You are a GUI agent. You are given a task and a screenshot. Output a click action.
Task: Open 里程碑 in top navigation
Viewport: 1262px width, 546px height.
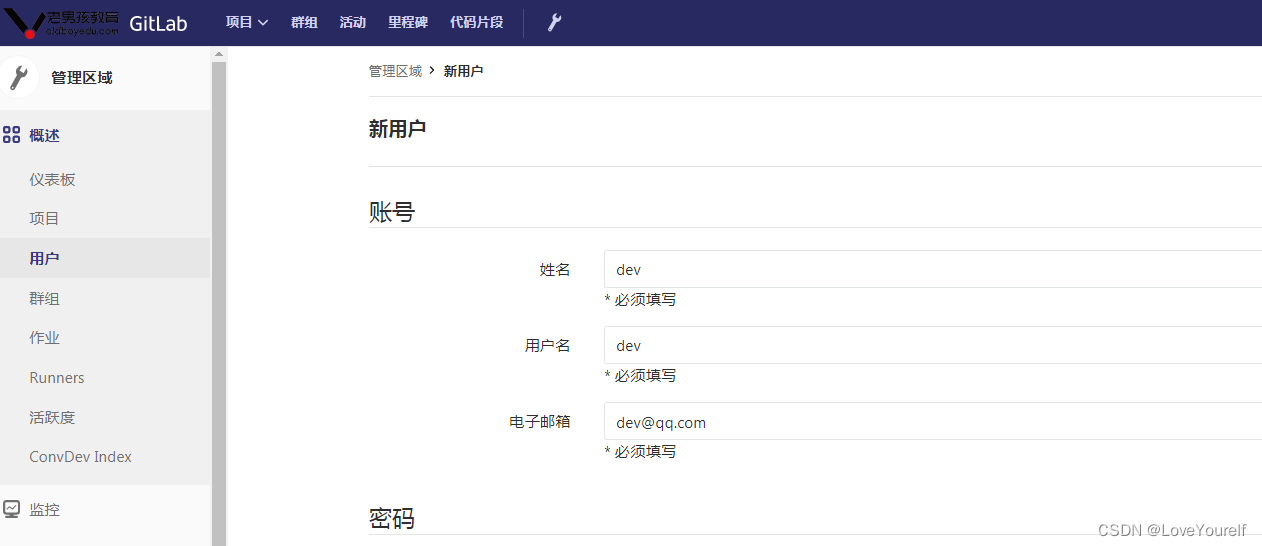(408, 22)
